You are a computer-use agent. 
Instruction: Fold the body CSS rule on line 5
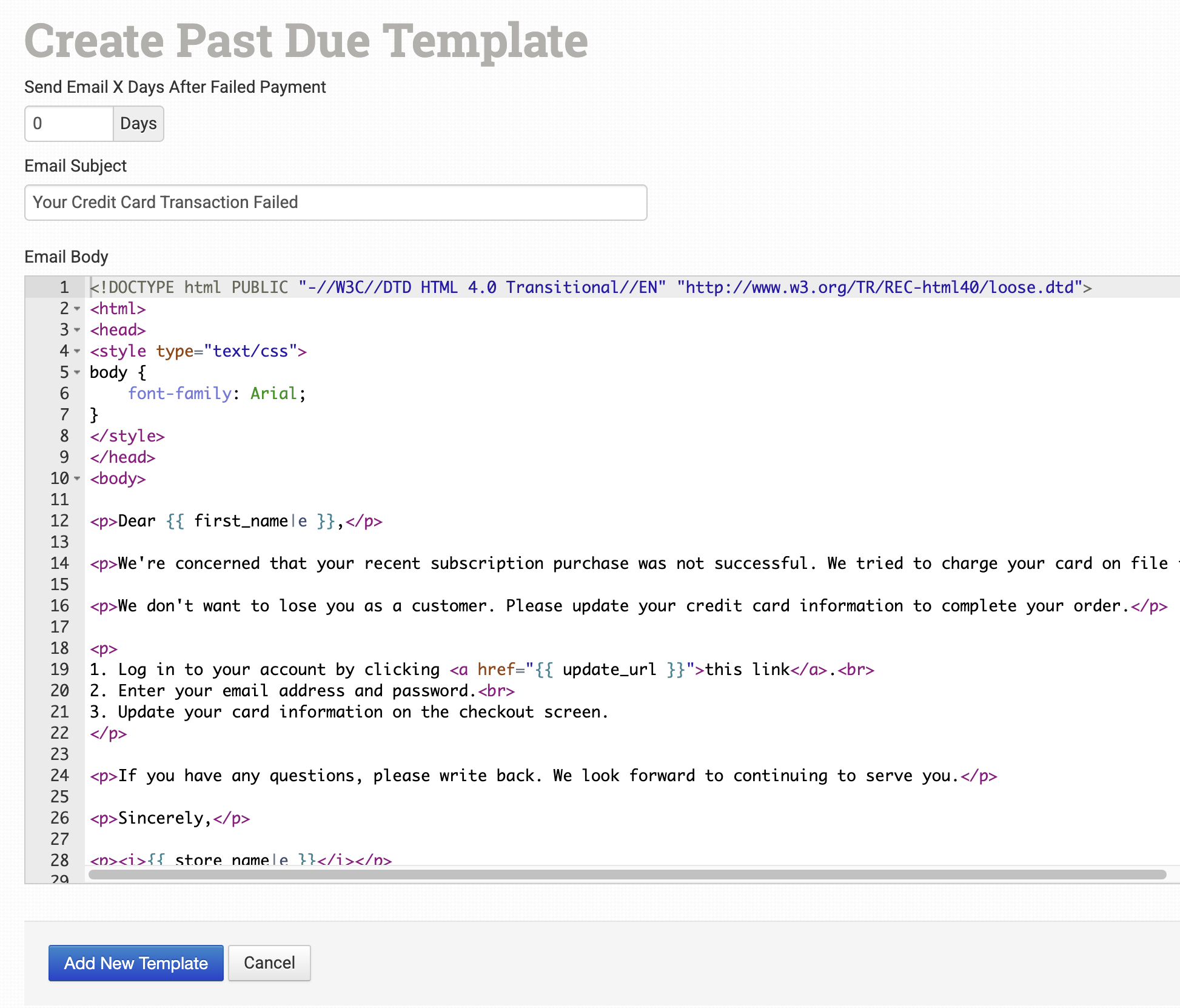click(77, 372)
